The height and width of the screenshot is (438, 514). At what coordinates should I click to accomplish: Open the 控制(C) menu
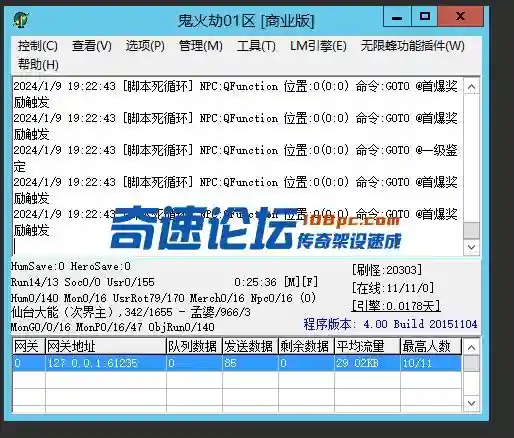click(37, 46)
